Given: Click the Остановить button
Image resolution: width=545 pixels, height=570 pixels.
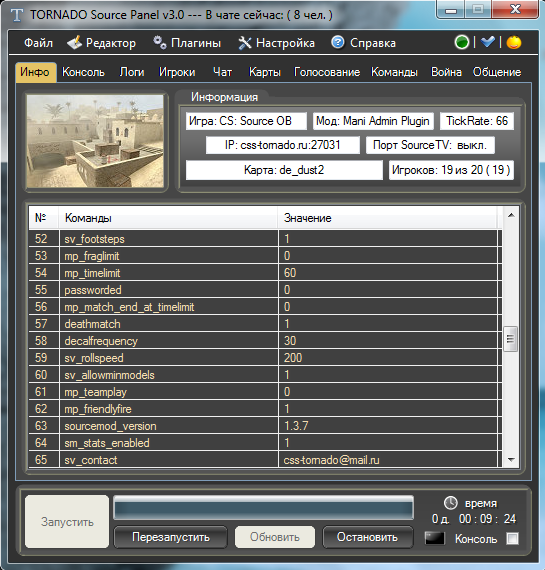Looking at the screenshot, I should [368, 537].
